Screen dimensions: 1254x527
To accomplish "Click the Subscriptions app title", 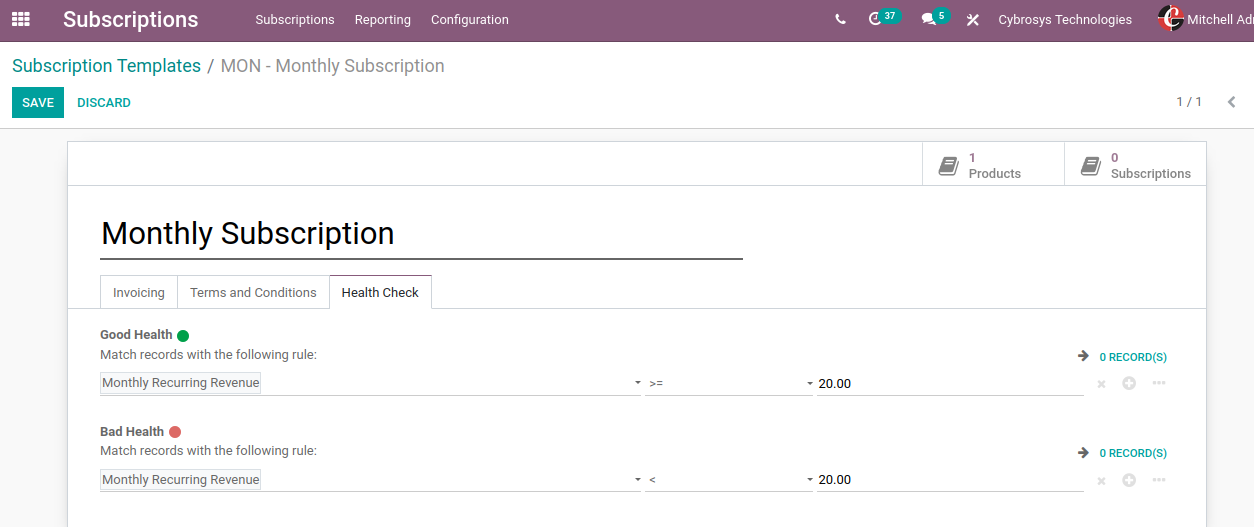I will 131,20.
